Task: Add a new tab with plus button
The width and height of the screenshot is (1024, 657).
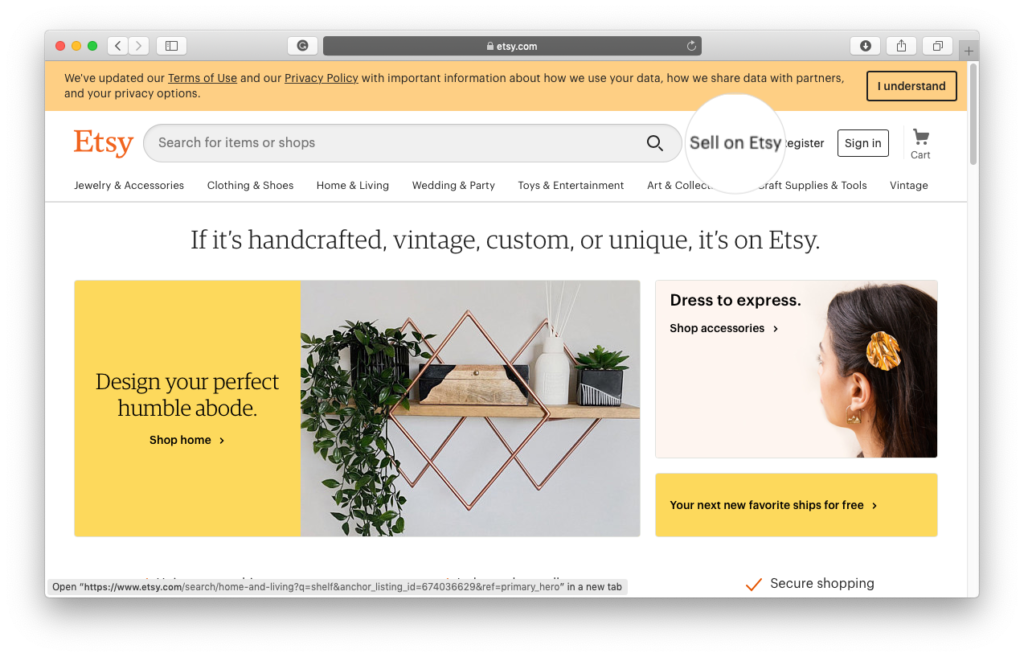Action: point(968,50)
